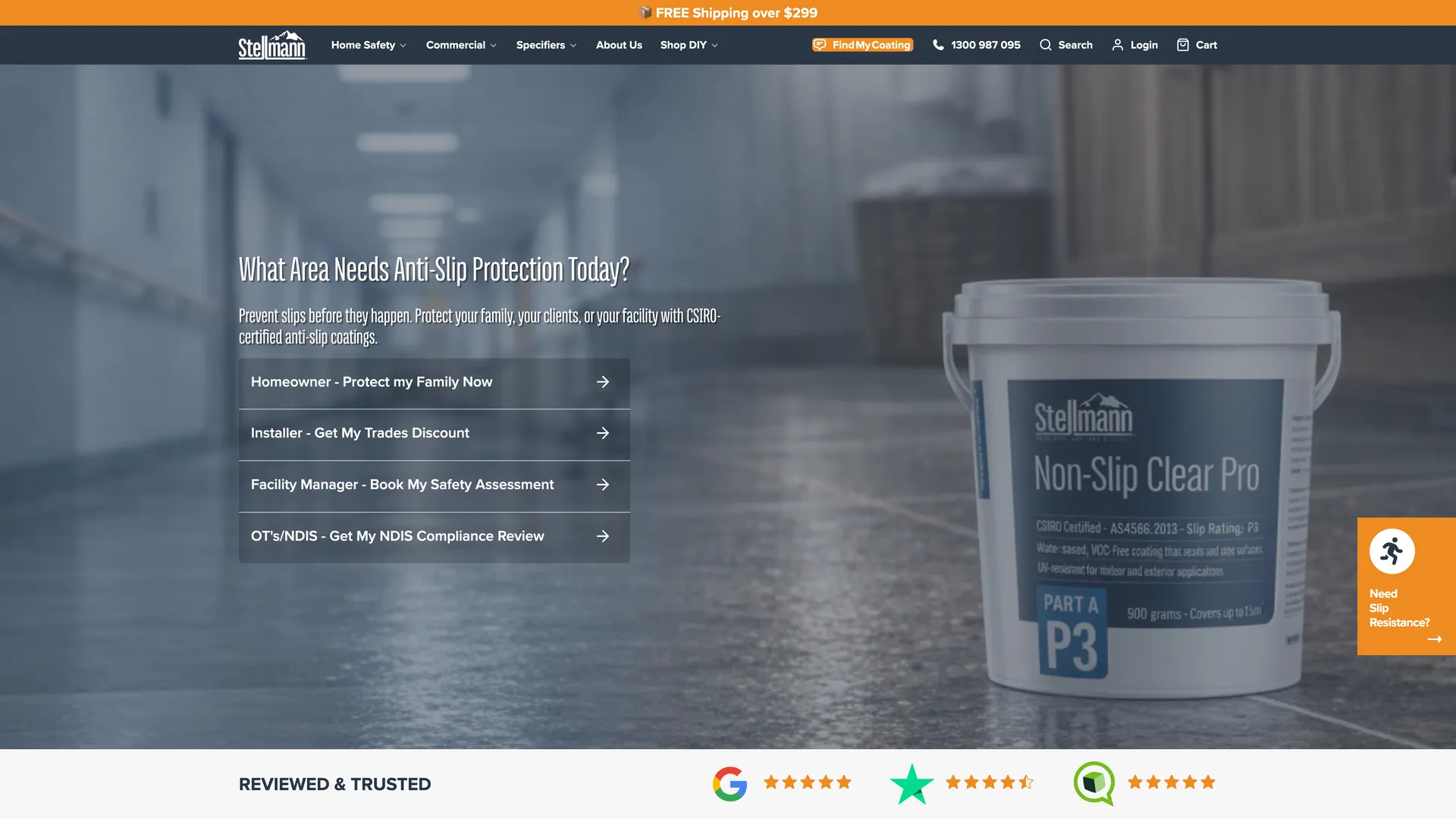Select Homeowner - Protect my Family Now

click(x=434, y=383)
